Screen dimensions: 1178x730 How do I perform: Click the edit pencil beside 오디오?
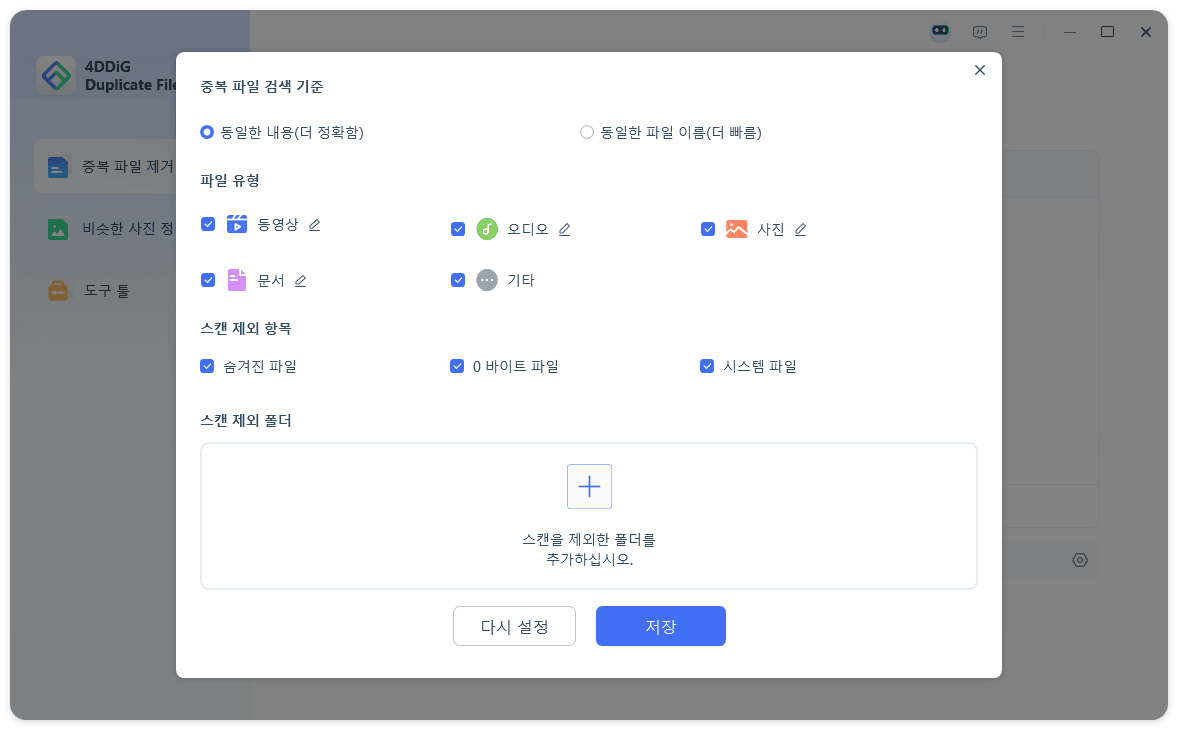coord(564,229)
